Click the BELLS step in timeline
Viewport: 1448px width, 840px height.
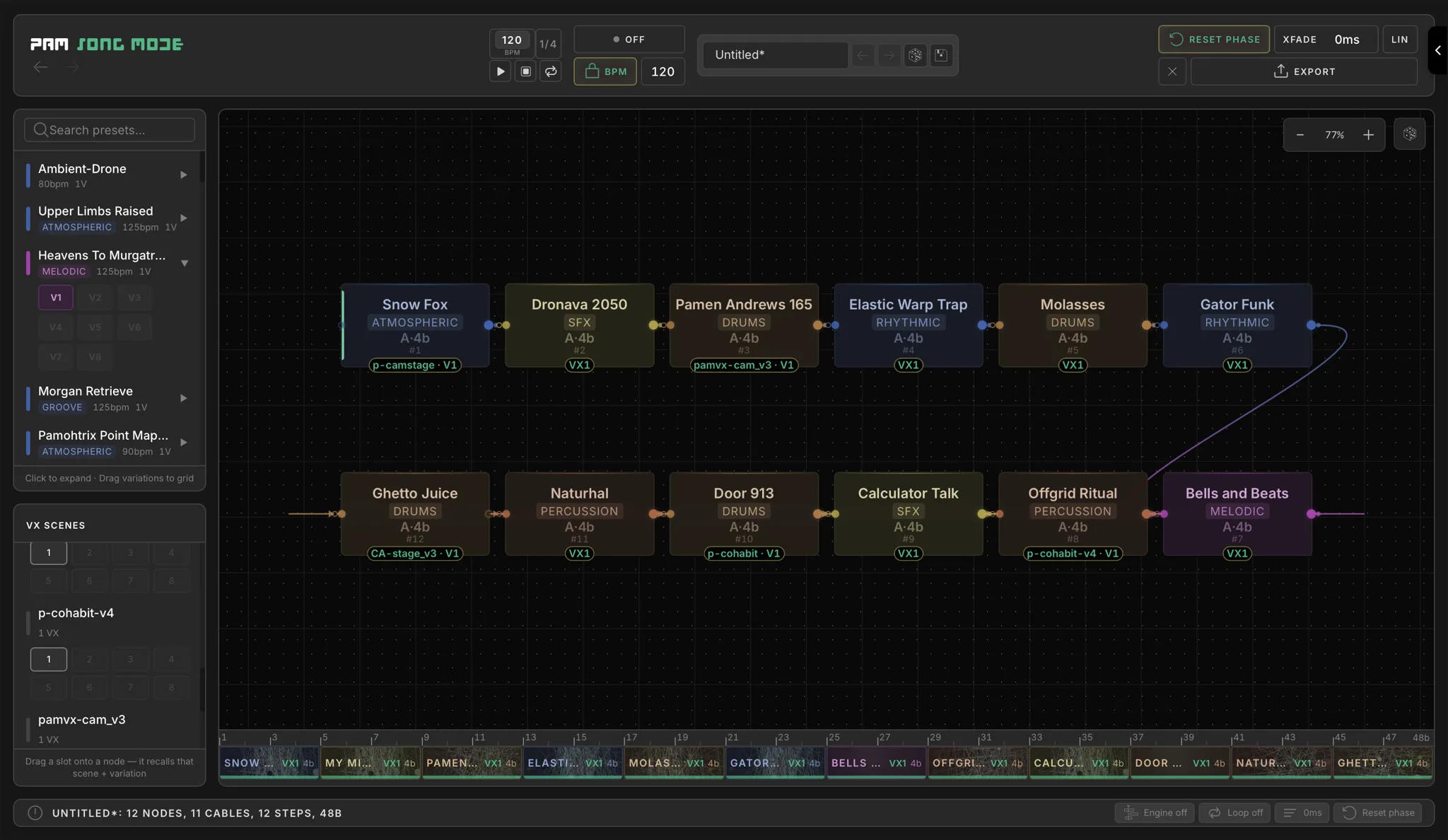[x=876, y=763]
